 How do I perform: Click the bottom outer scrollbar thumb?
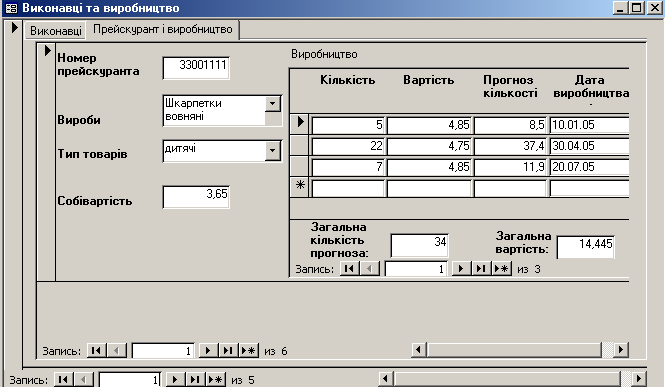point(507,378)
